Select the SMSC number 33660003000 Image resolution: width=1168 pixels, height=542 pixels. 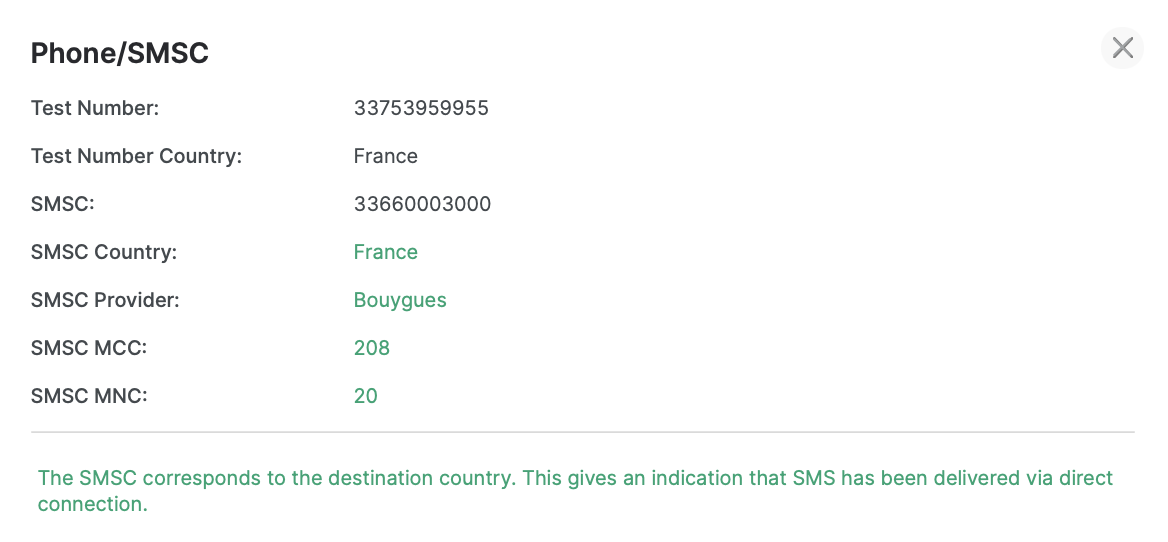coord(422,204)
